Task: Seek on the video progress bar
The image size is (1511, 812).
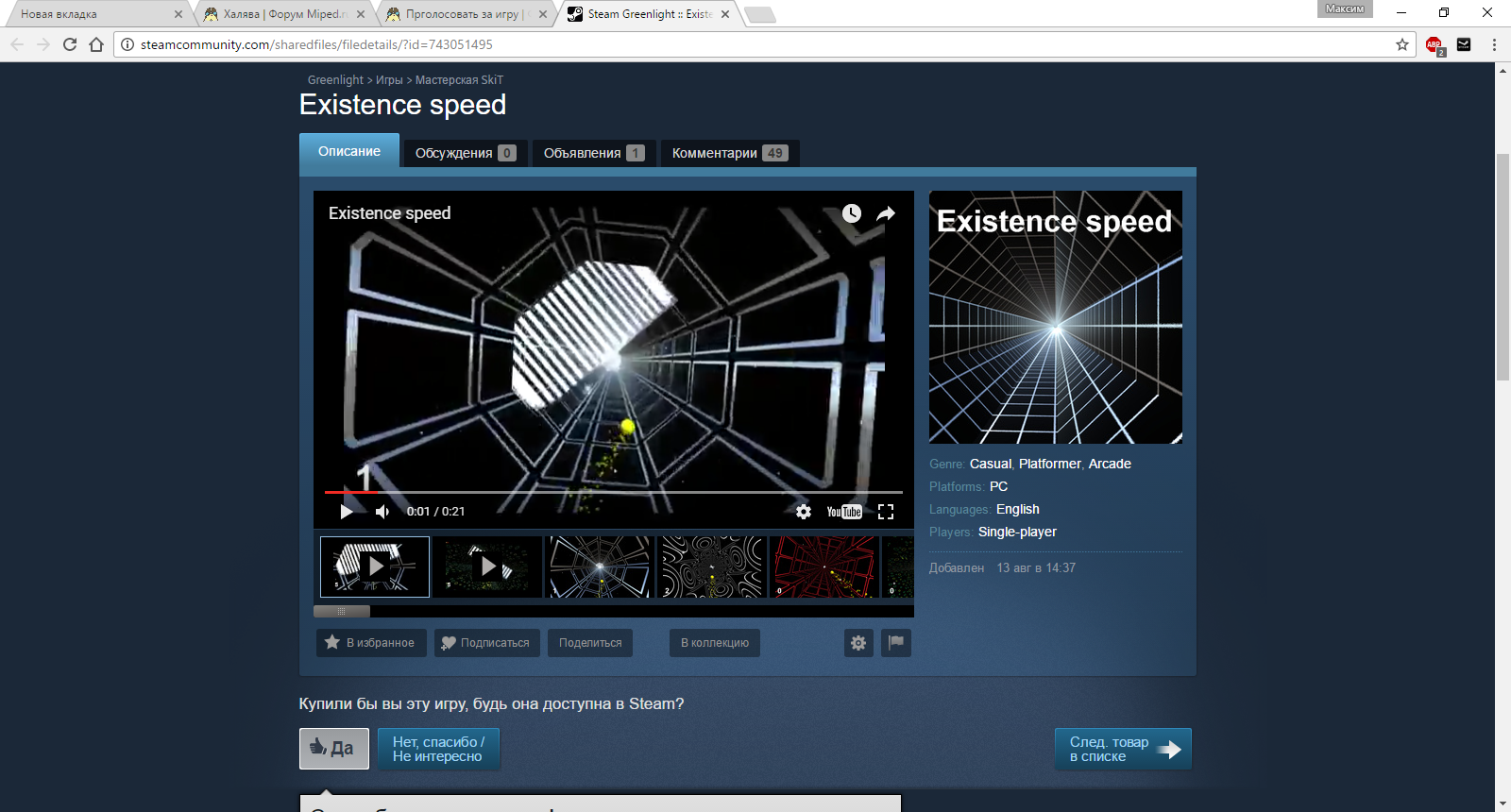Action: (x=614, y=492)
